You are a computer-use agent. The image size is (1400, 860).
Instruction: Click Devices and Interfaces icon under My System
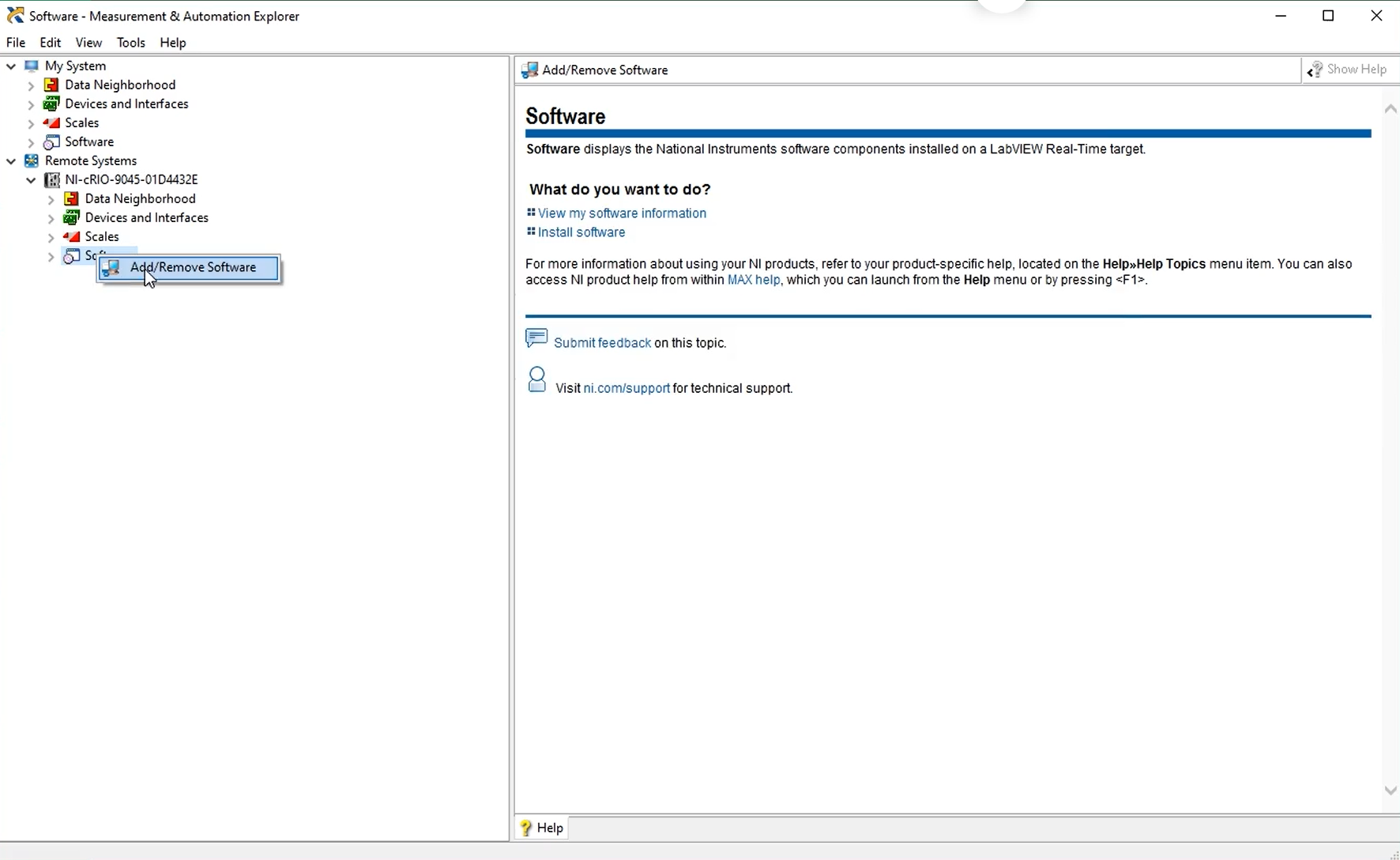51,104
